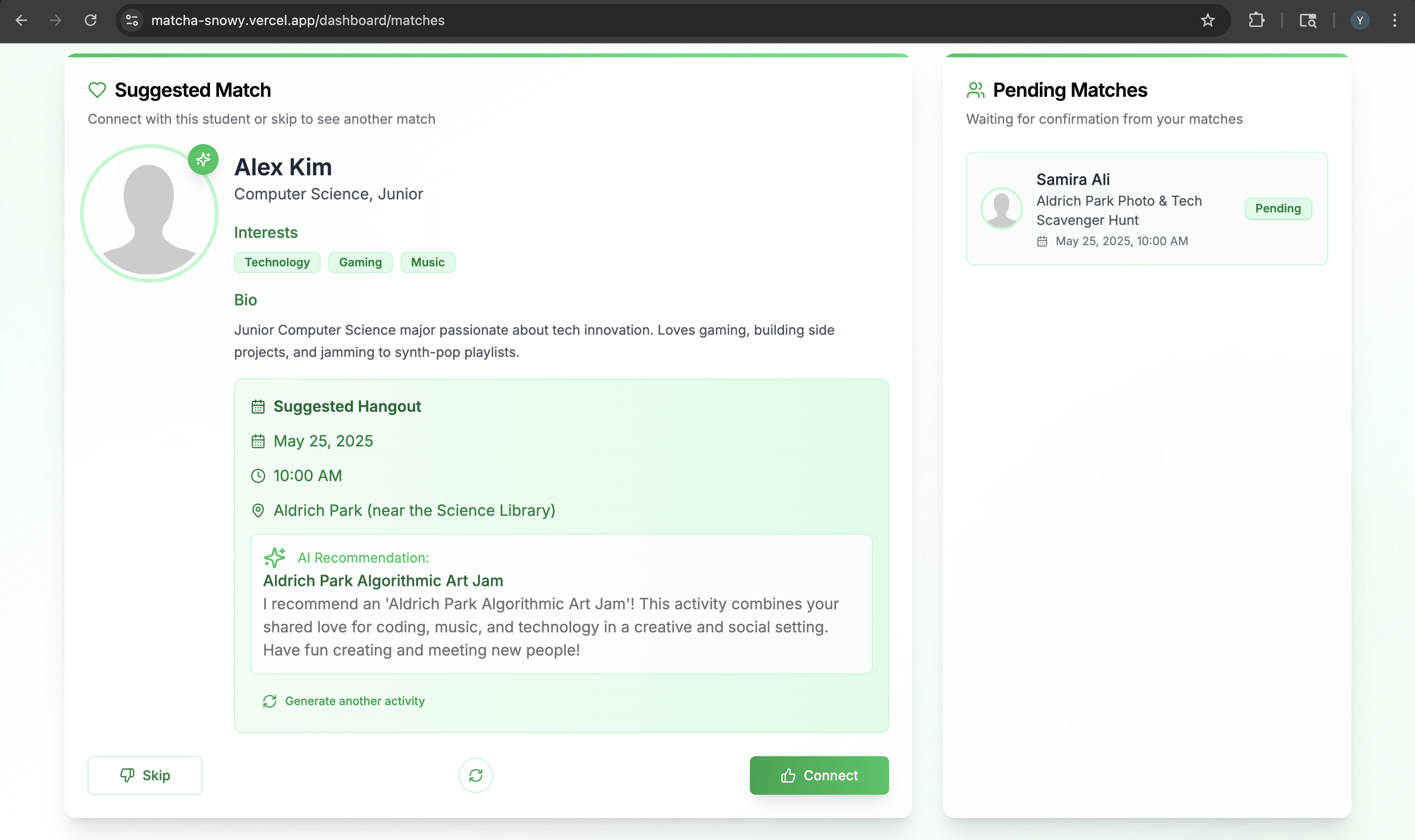
Task: Click the Pending status badge for Samira Ali
Action: click(x=1277, y=208)
